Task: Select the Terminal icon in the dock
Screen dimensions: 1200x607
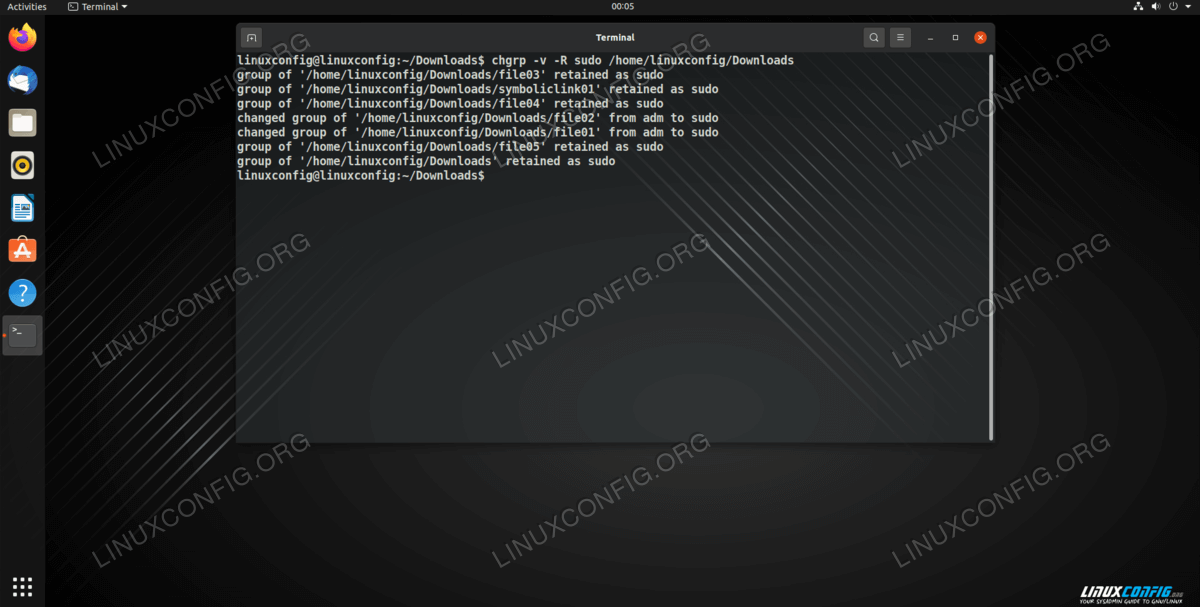Action: tap(22, 335)
